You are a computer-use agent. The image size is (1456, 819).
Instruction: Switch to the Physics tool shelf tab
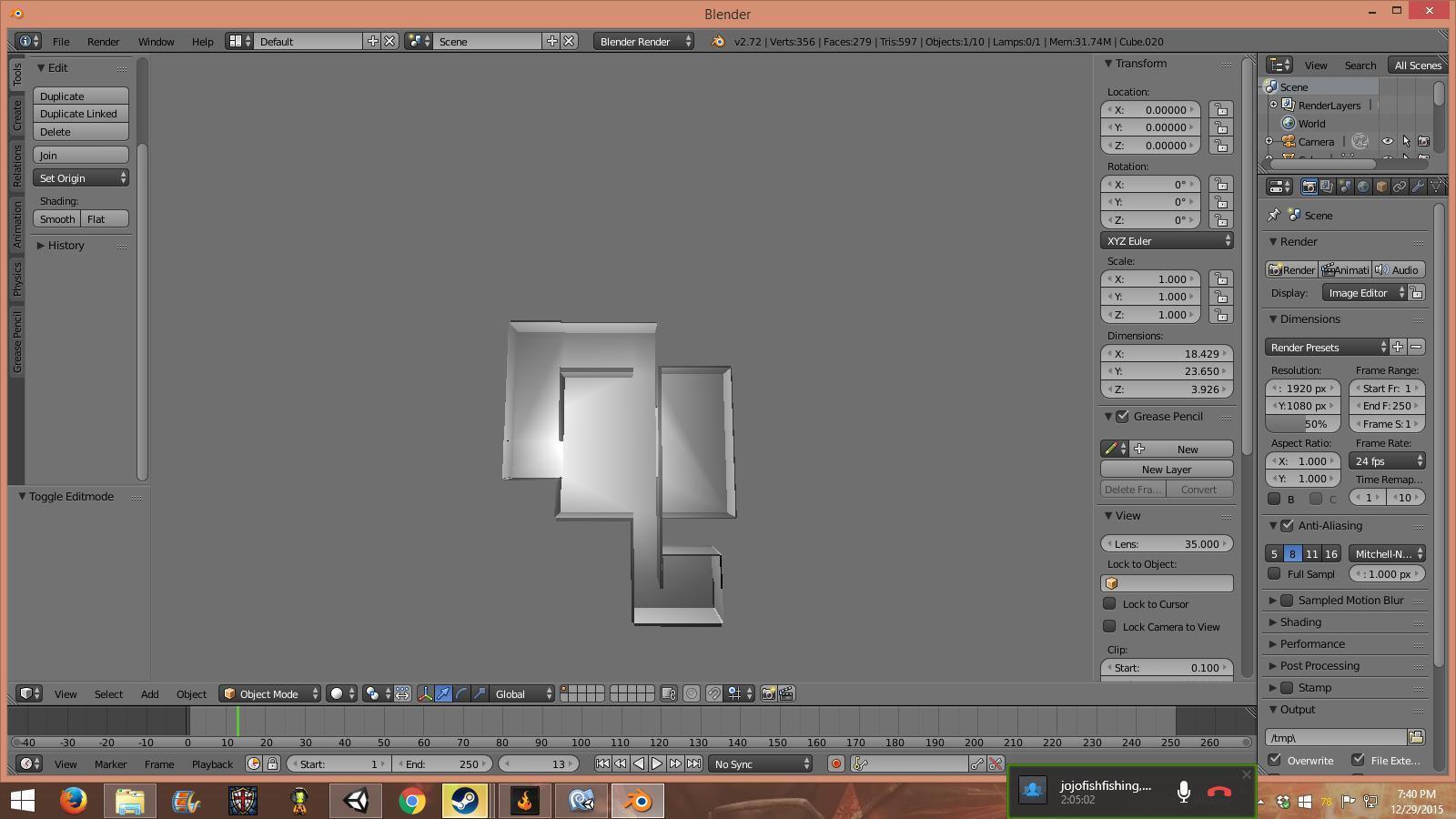pos(16,279)
